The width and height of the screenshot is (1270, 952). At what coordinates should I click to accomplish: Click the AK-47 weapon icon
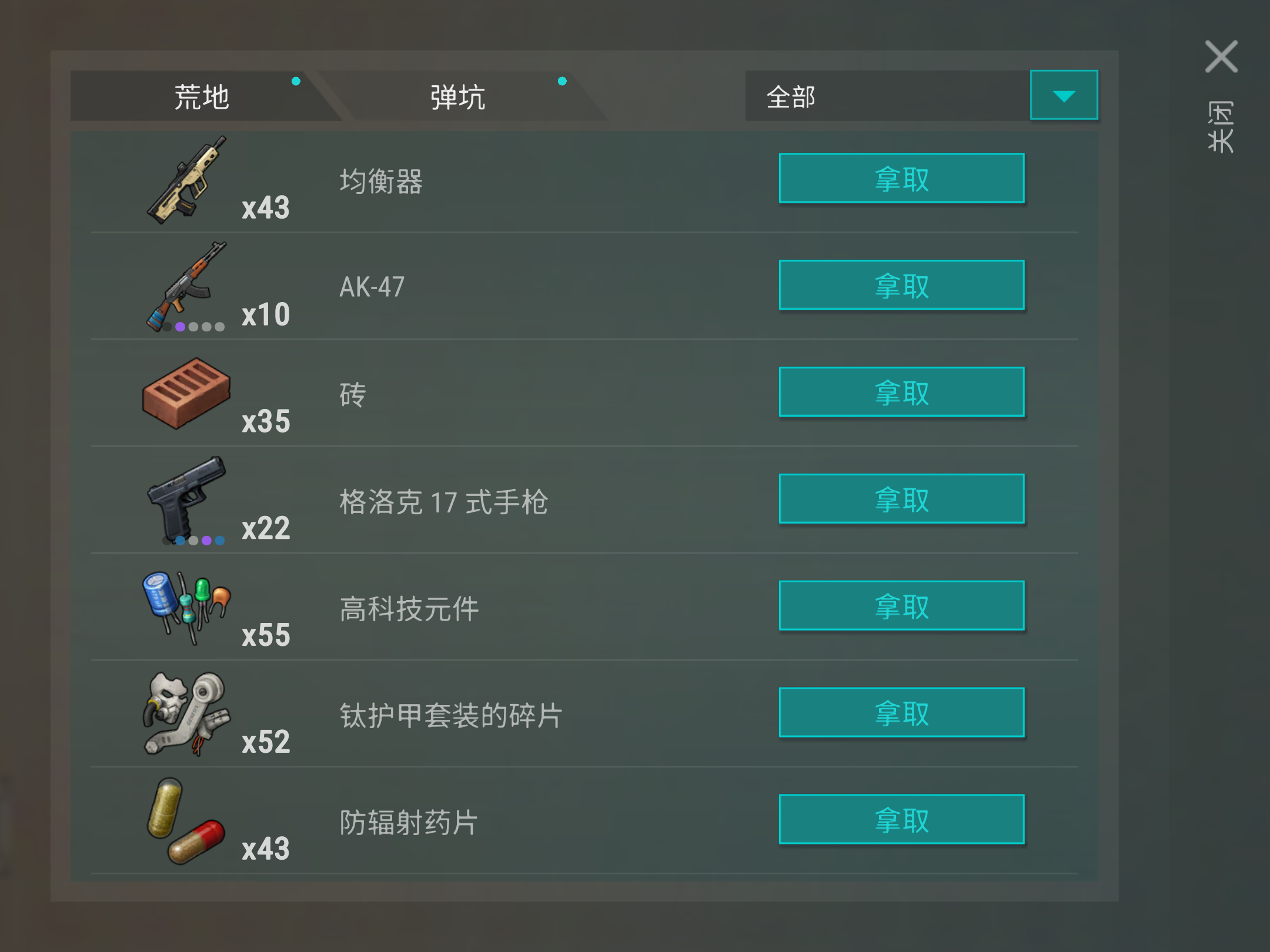pos(187,287)
